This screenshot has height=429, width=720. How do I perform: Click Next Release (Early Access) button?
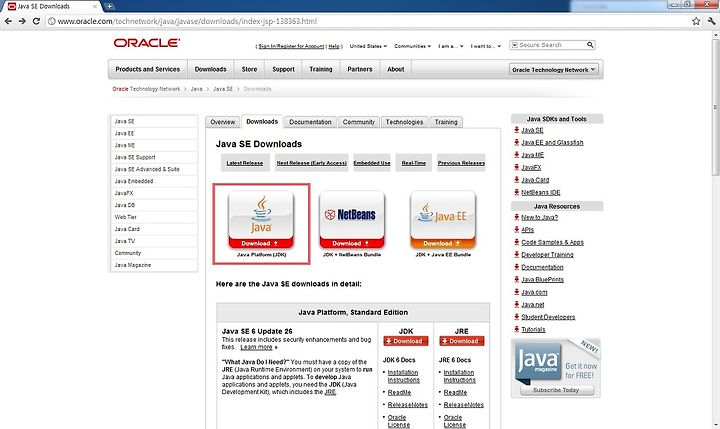(x=311, y=163)
